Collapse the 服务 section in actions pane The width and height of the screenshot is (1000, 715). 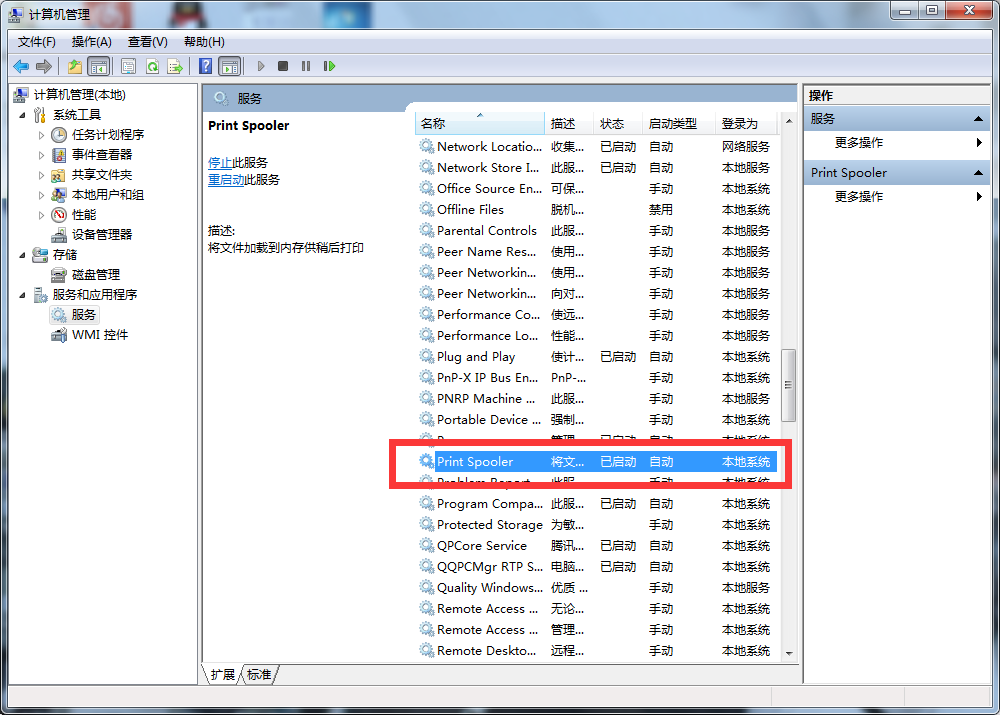[x=980, y=119]
